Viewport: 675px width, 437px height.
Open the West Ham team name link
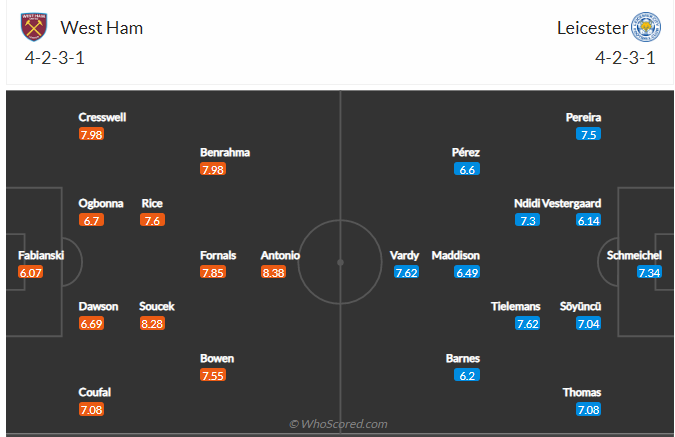click(x=101, y=27)
